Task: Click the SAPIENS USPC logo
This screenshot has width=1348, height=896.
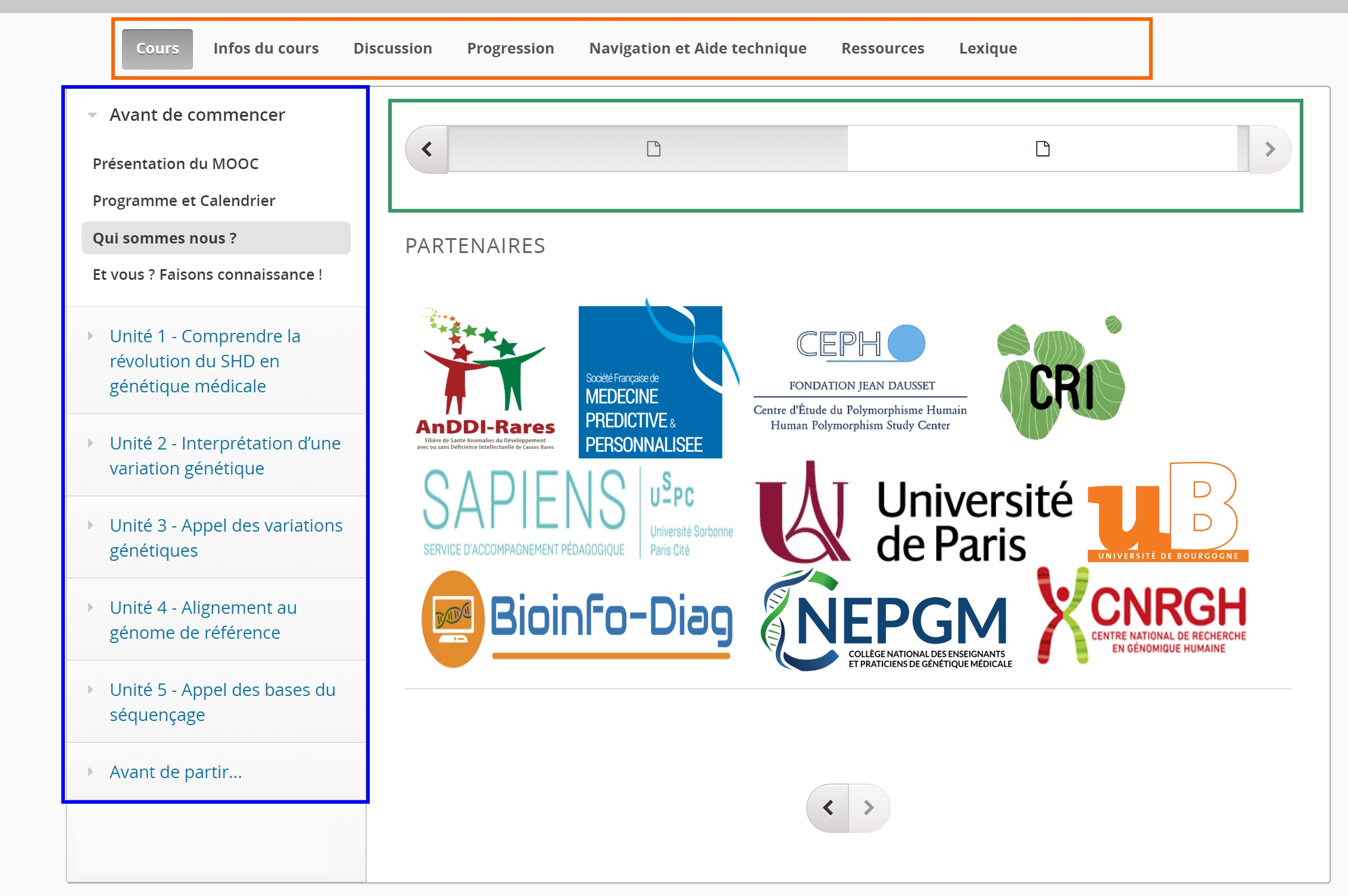Action: 578,513
